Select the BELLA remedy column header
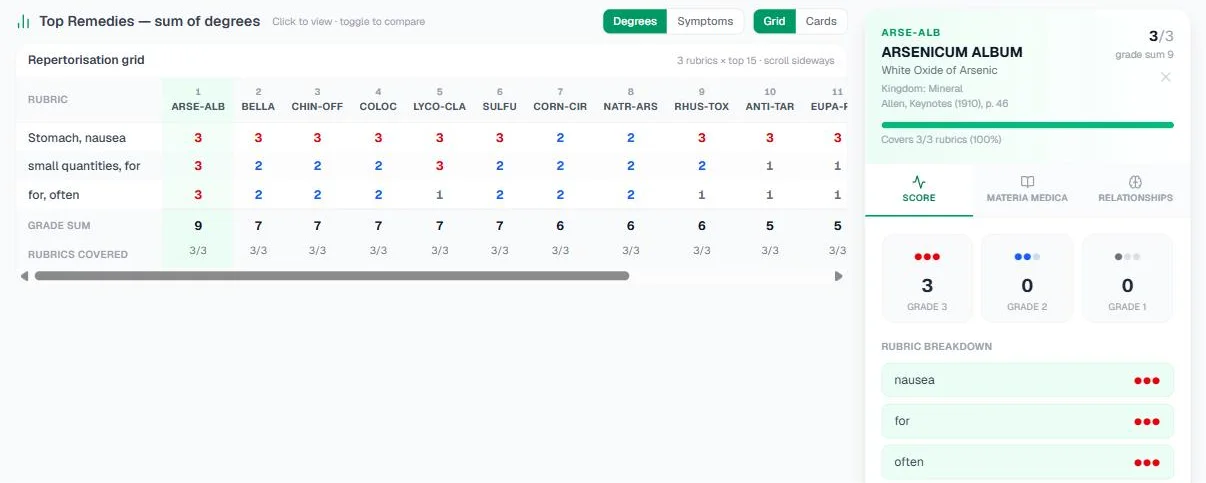This screenshot has width=1206, height=483. pos(258,100)
